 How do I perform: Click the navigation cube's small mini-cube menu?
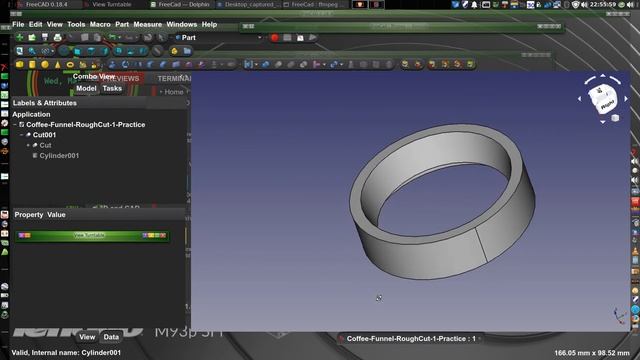615,118
